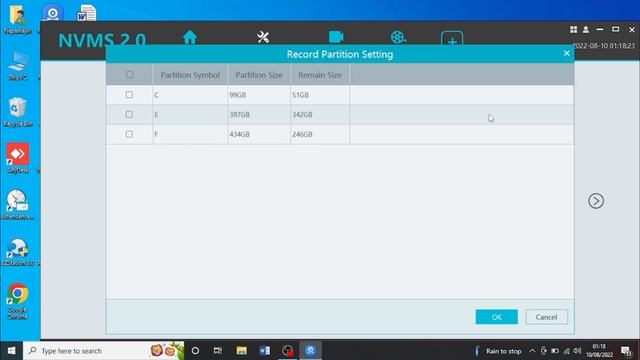Click the Partition Symbol column header
Screen dimensions: 640x360
[x=190, y=75]
